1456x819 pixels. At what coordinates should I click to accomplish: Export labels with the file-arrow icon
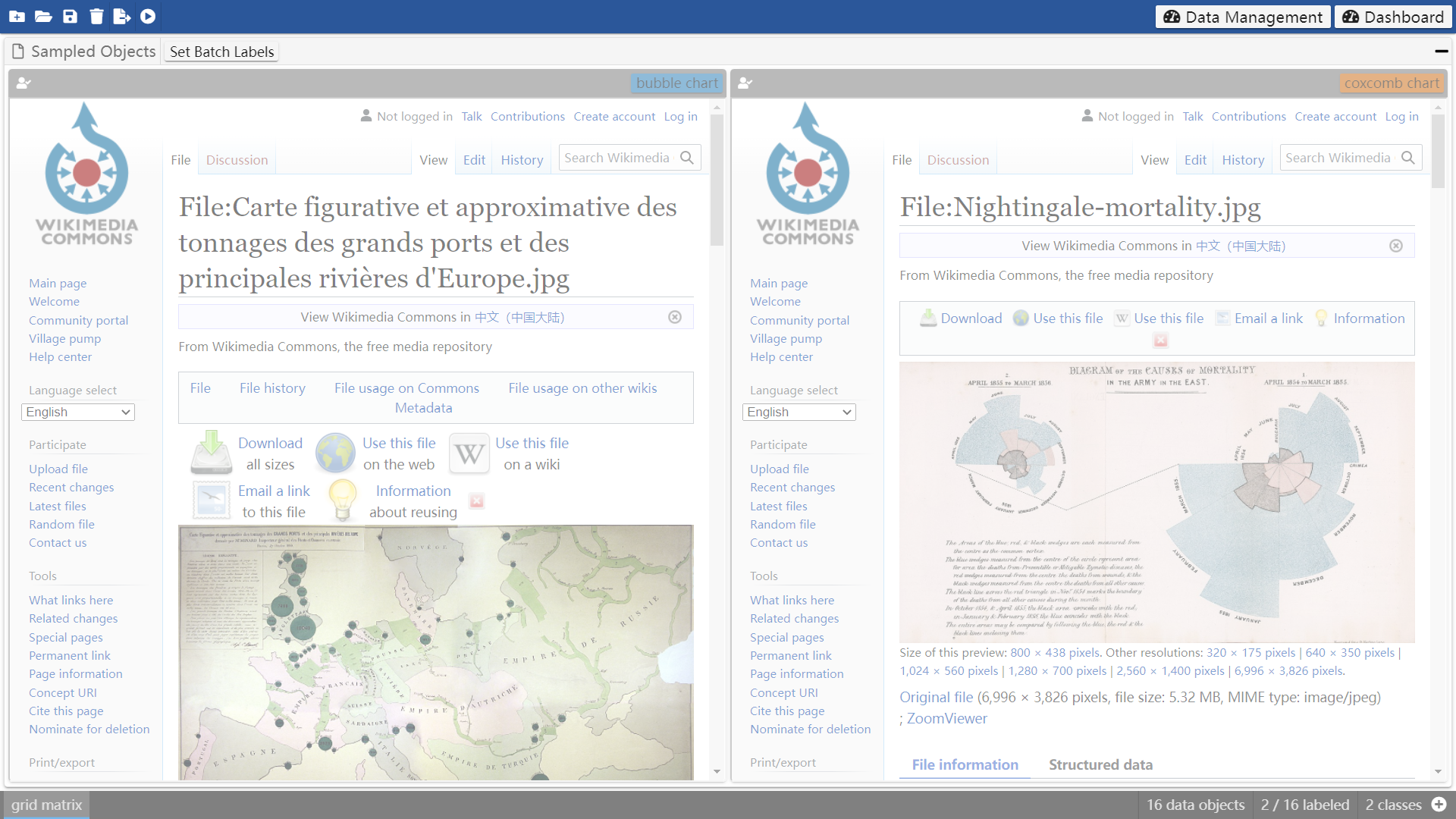tap(121, 16)
